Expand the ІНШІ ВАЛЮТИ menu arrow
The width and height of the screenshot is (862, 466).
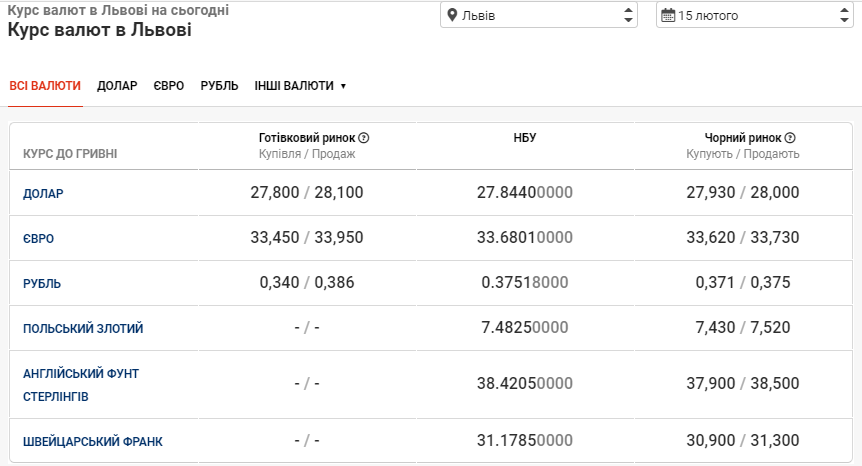344,86
